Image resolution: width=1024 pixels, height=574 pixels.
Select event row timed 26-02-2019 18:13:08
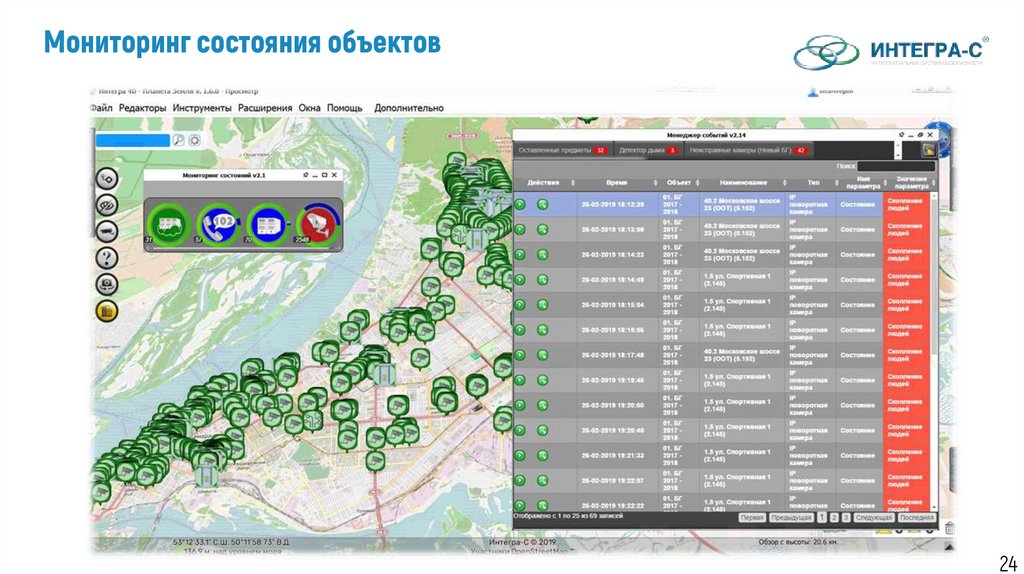coord(722,229)
